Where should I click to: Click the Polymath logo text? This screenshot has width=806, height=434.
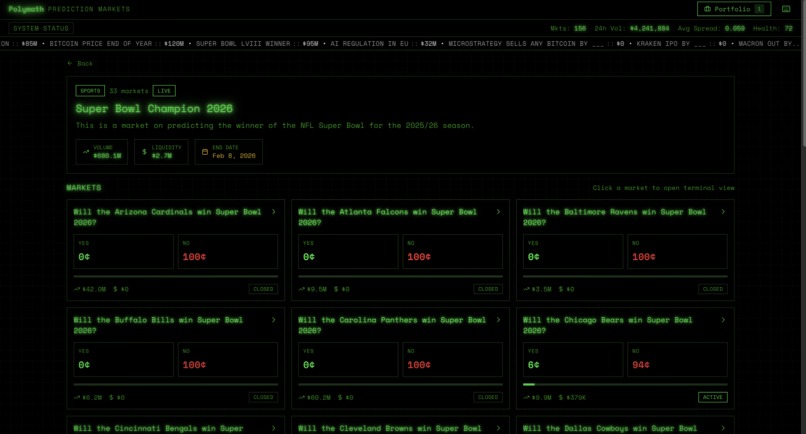(x=26, y=9)
